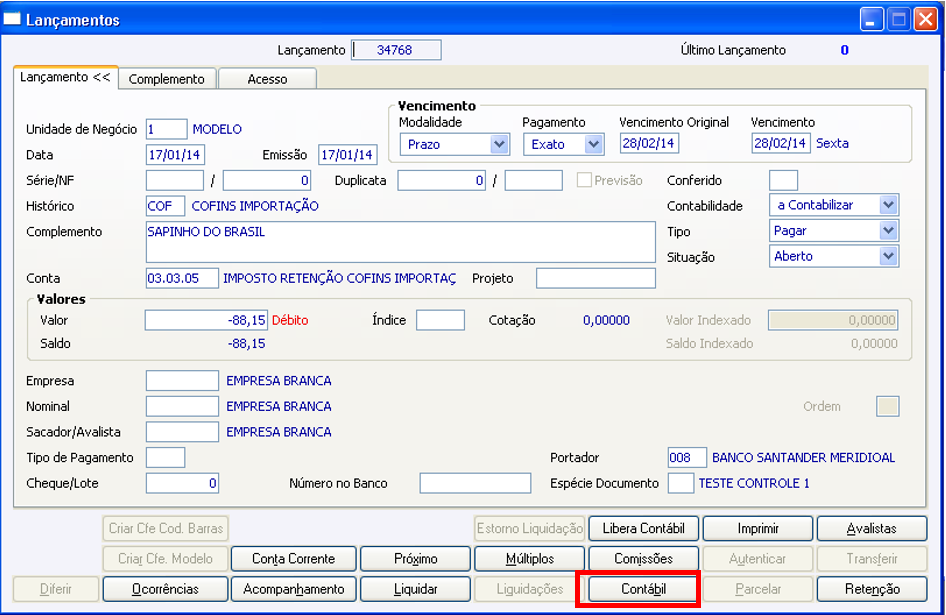Click the Conferido field
Image resolution: width=946 pixels, height=615 pixels.
pos(783,180)
